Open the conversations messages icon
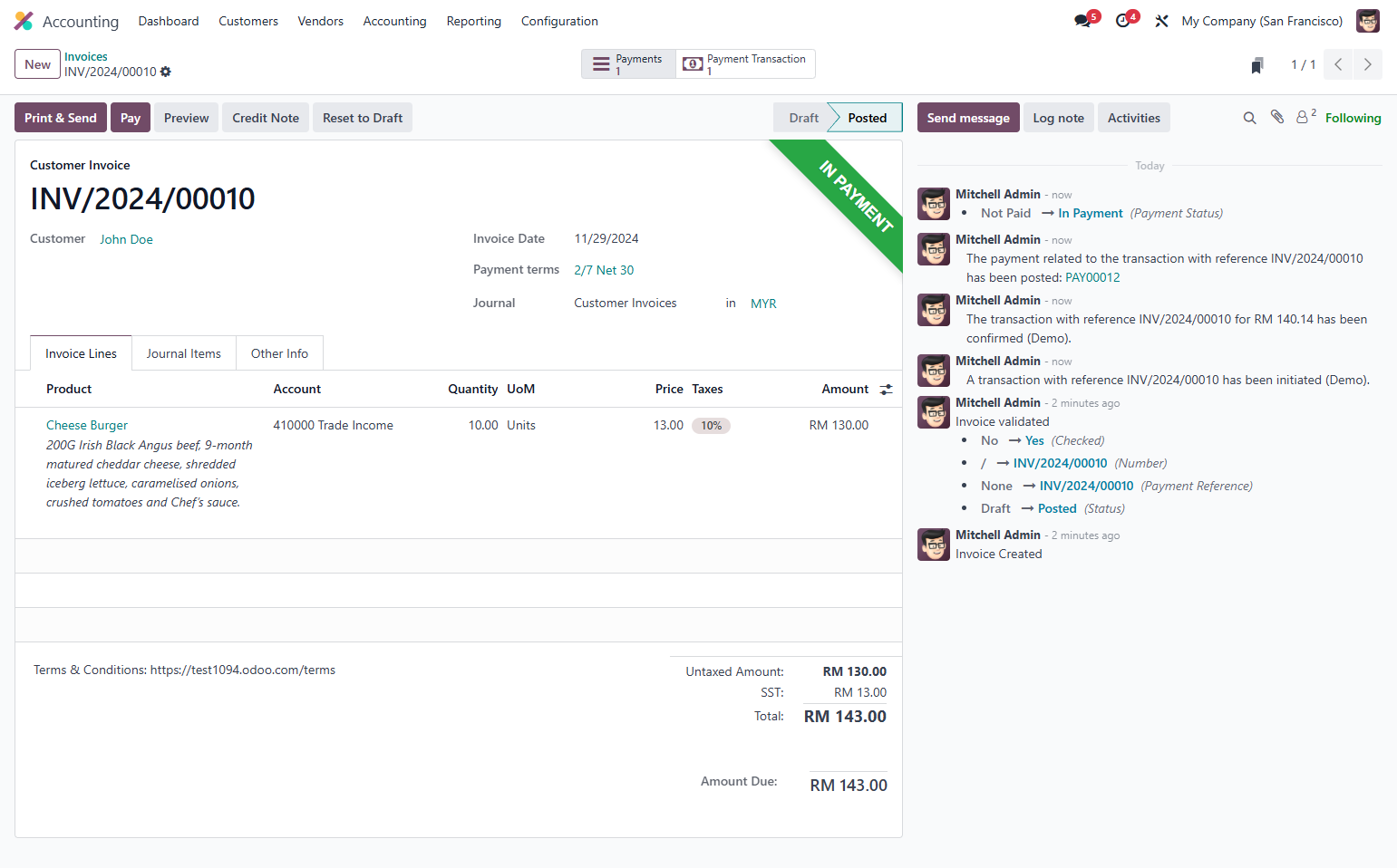 click(1084, 20)
